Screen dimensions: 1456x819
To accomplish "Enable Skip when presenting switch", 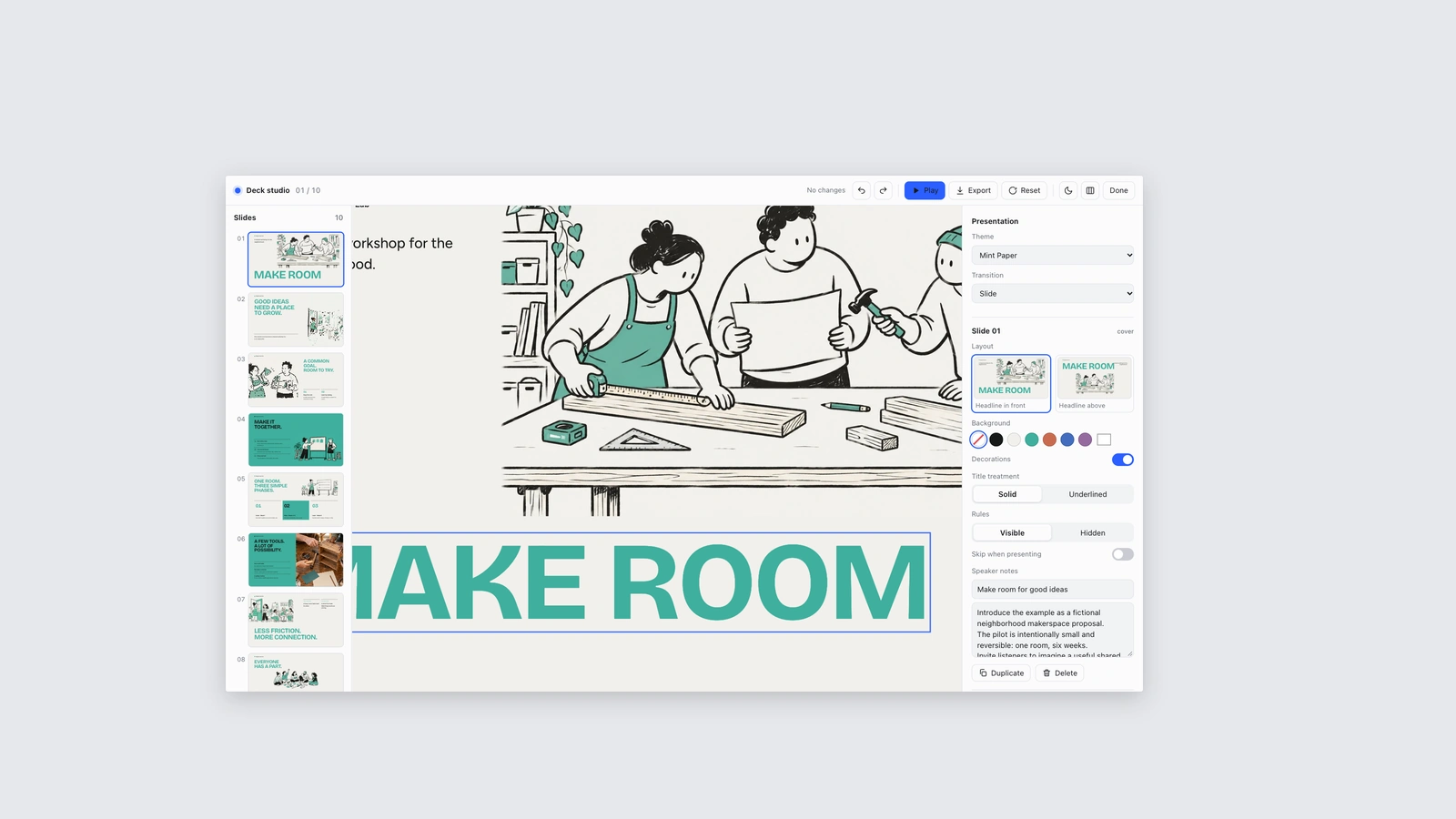I will pos(1123,554).
